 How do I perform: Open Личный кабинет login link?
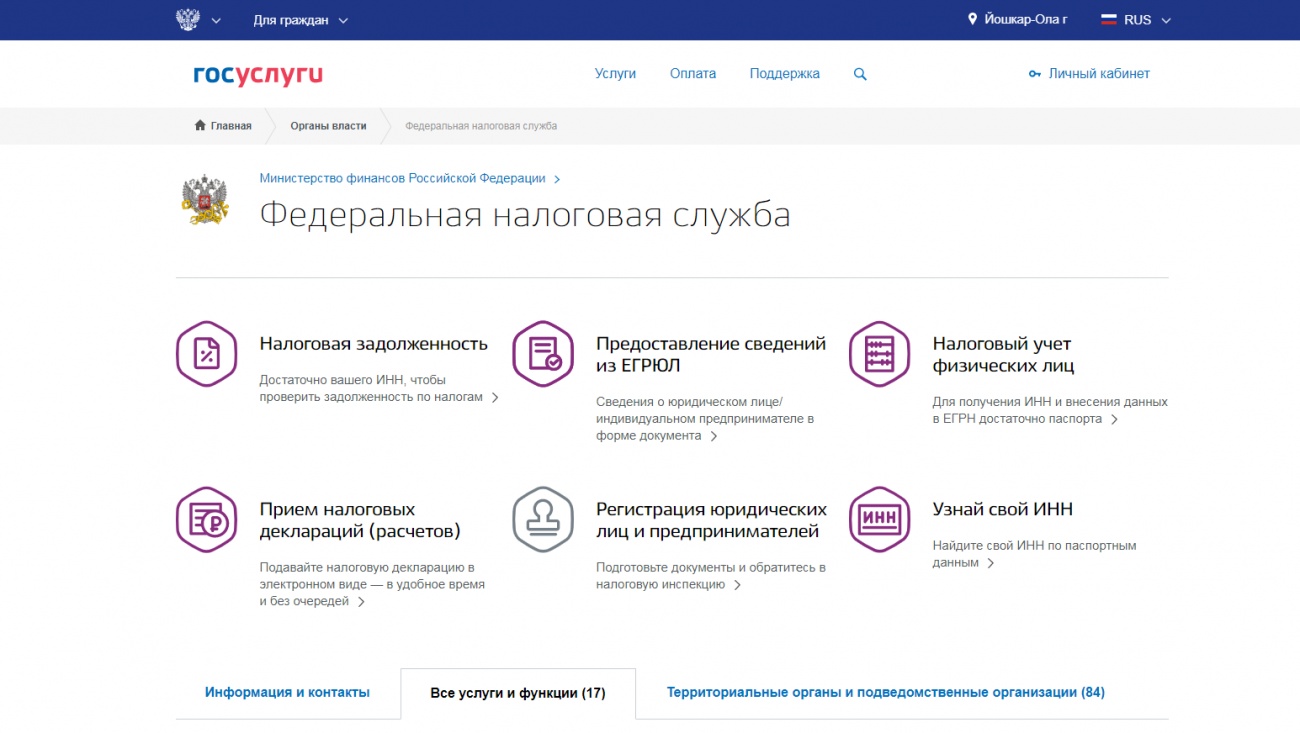point(1089,74)
